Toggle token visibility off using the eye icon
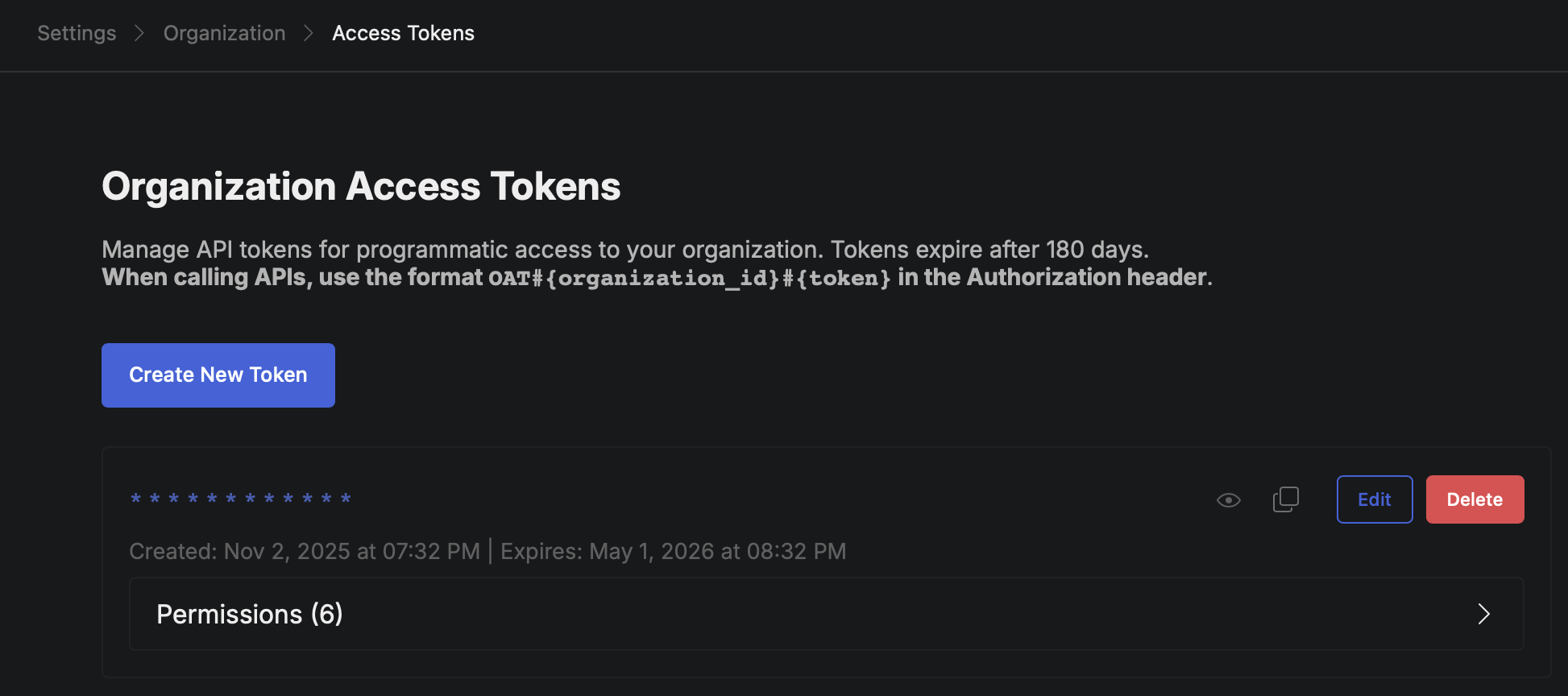The height and width of the screenshot is (696, 1568). pos(1228,499)
